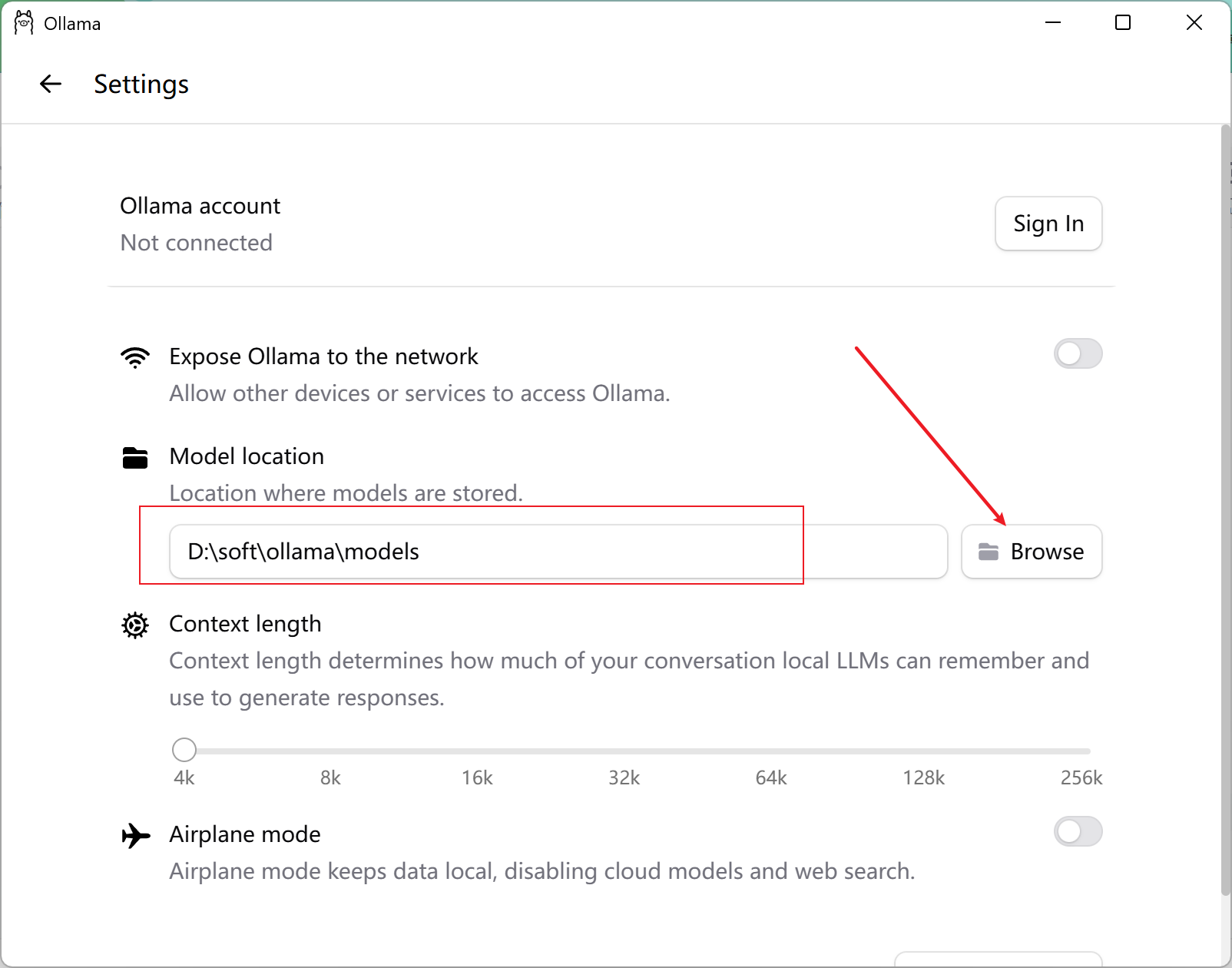Click the 'Airplane mode' heading
Image resolution: width=1232 pixels, height=968 pixels.
click(x=245, y=834)
